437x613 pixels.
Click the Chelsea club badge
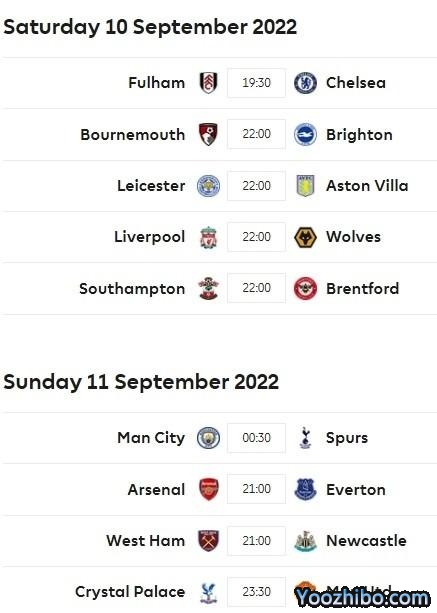point(305,83)
